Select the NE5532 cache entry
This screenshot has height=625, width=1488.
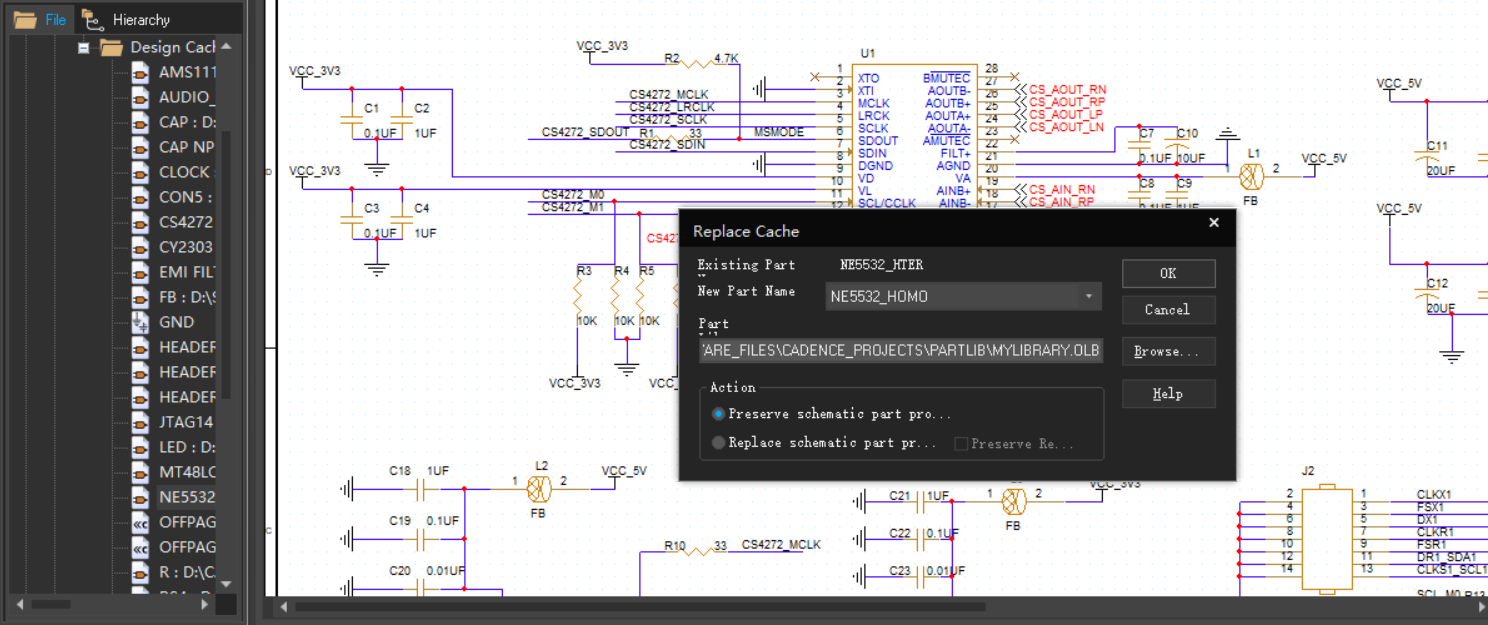187,497
